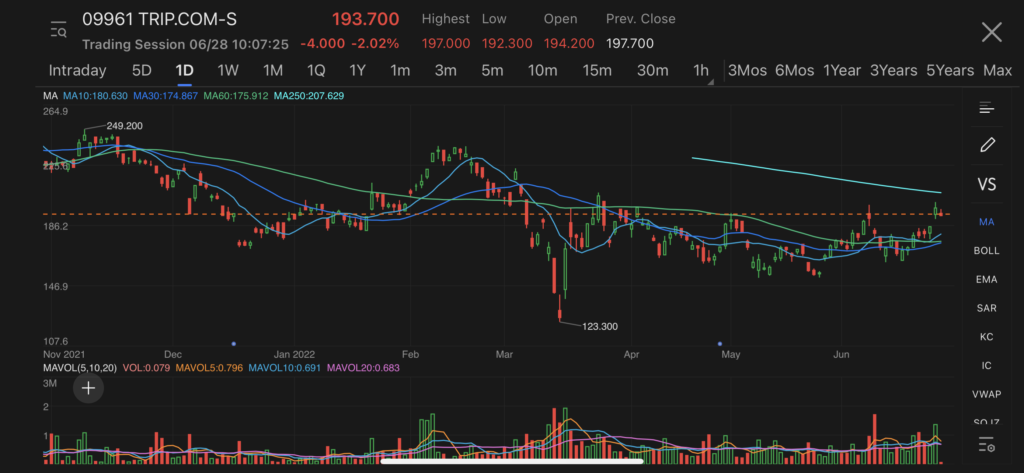Open MAVOL(5,10,20) indicator settings

[80, 368]
